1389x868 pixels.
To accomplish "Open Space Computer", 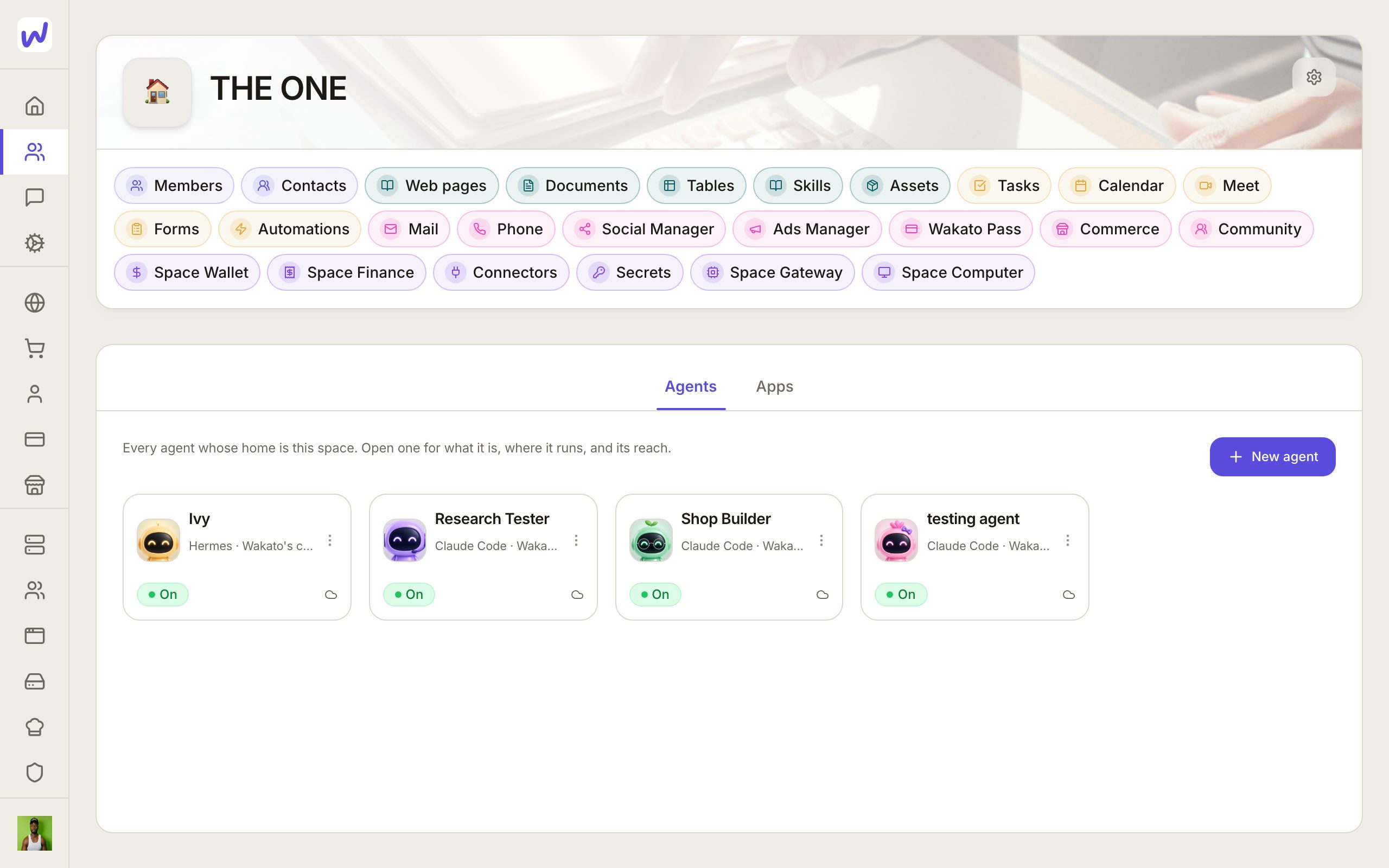I will click(948, 272).
